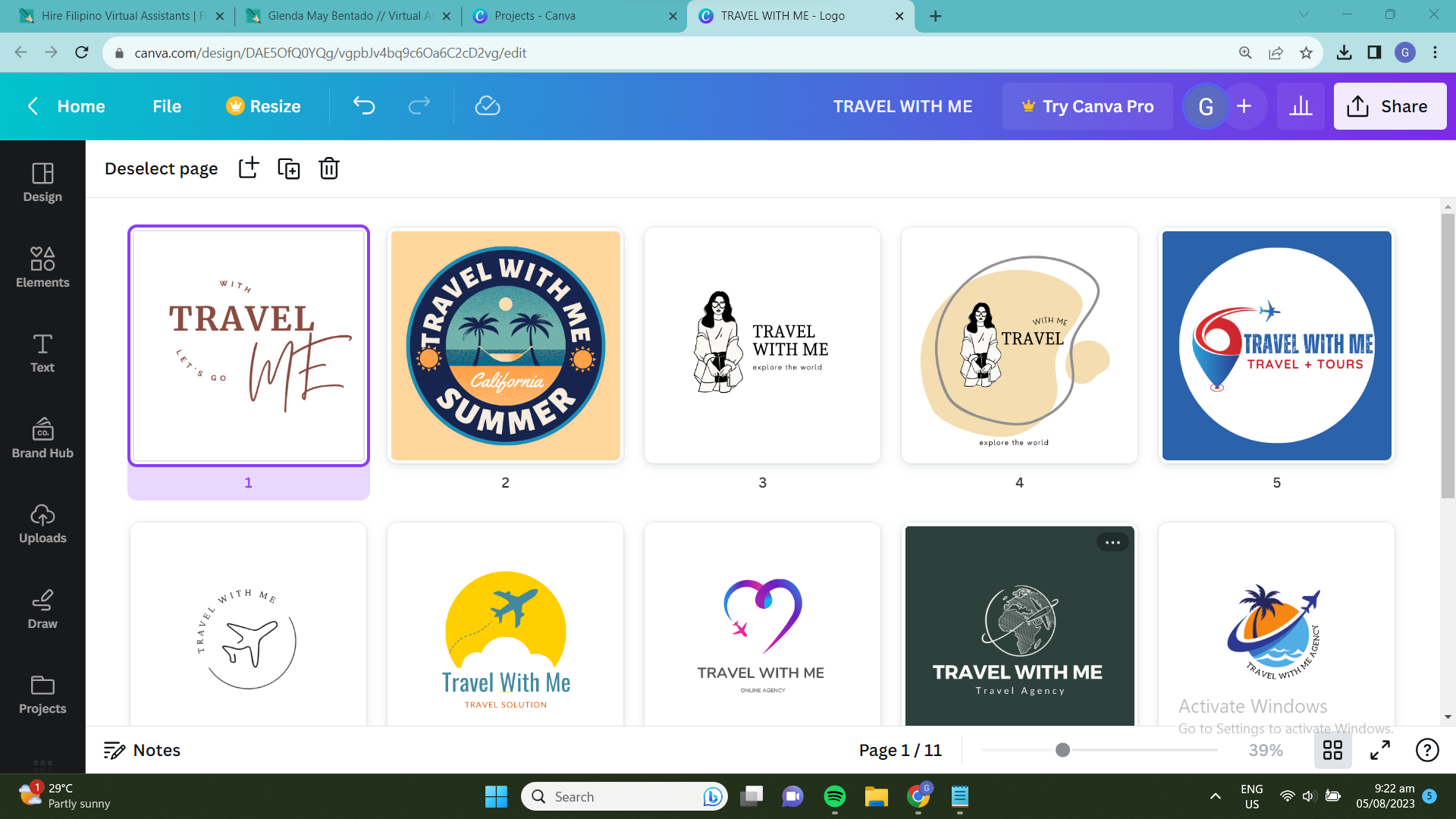
Task: Click Try Canva Pro button
Action: pyautogui.click(x=1087, y=106)
